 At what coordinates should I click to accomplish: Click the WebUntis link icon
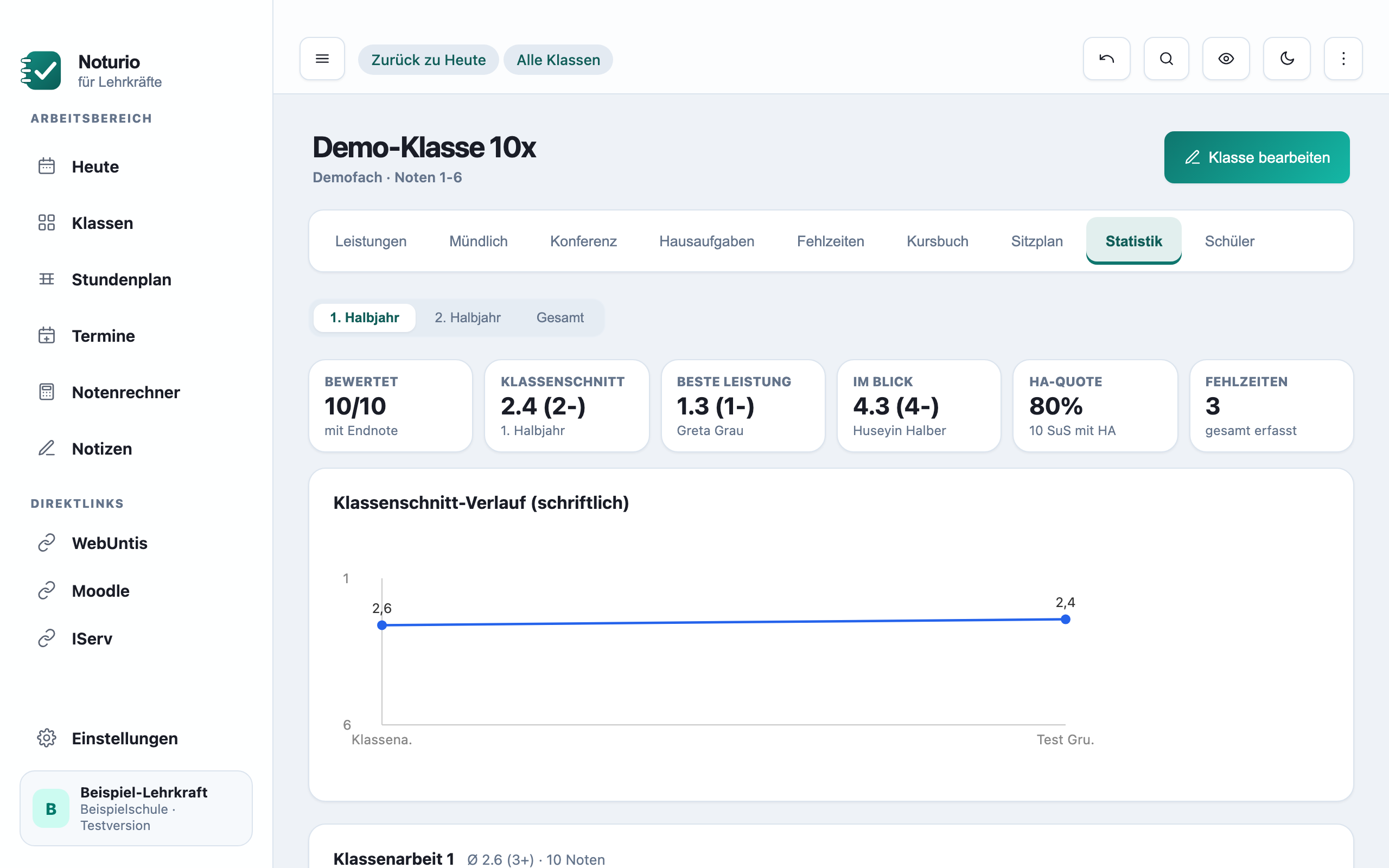coord(47,542)
